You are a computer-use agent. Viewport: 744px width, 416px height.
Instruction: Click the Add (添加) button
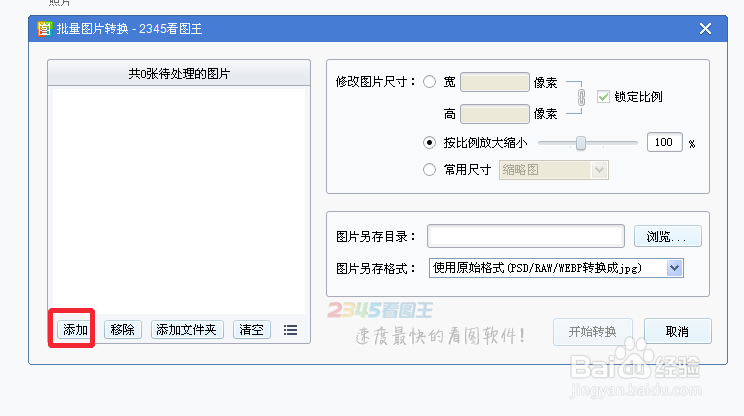pyautogui.click(x=76, y=330)
